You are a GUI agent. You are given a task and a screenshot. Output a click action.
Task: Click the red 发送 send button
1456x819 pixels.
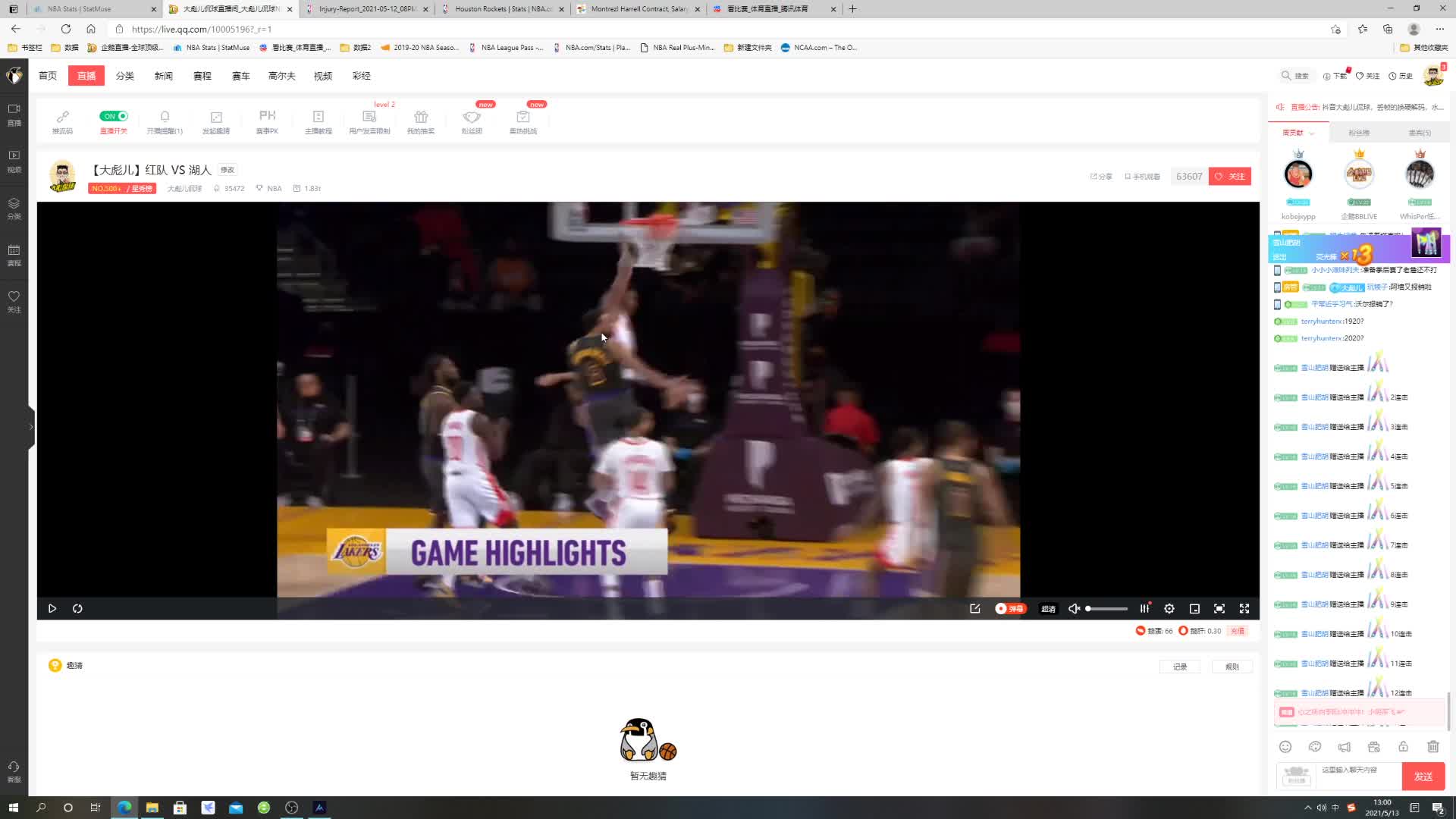pyautogui.click(x=1423, y=776)
